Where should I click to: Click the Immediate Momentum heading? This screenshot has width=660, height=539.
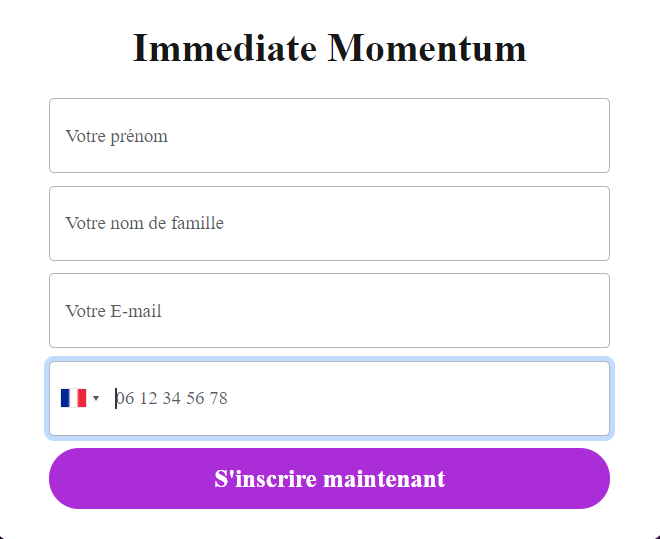[x=329, y=48]
